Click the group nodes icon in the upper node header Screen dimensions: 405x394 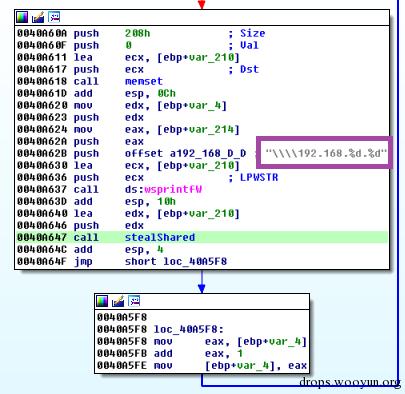[54, 17]
